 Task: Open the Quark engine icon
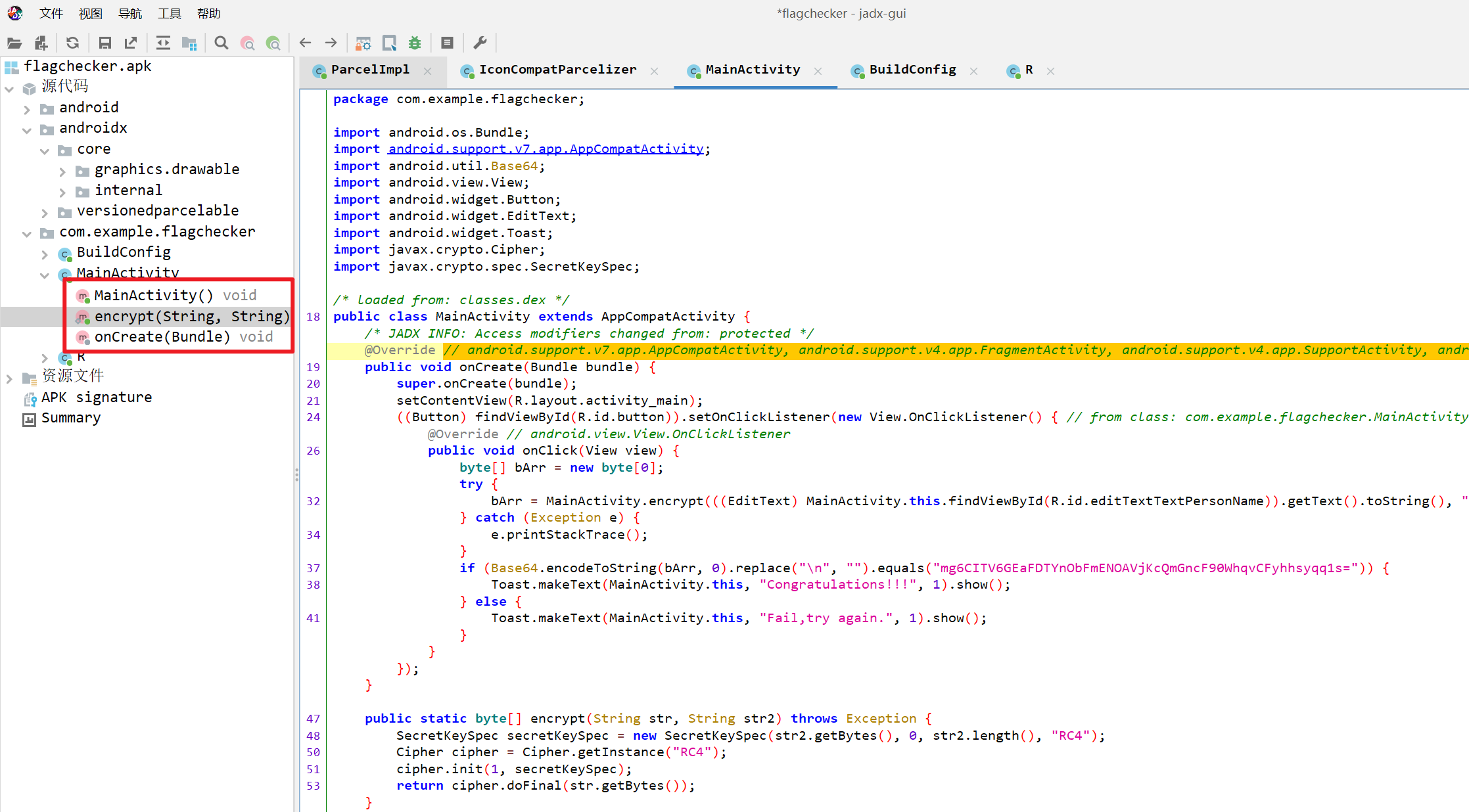(x=389, y=43)
